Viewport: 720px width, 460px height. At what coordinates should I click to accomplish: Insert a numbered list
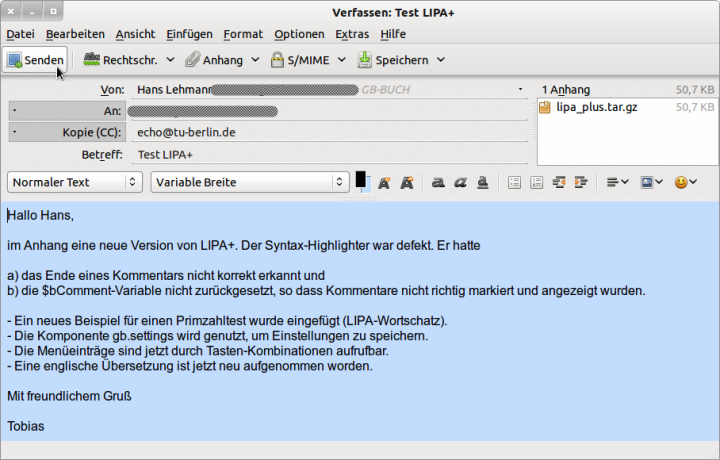click(x=536, y=183)
